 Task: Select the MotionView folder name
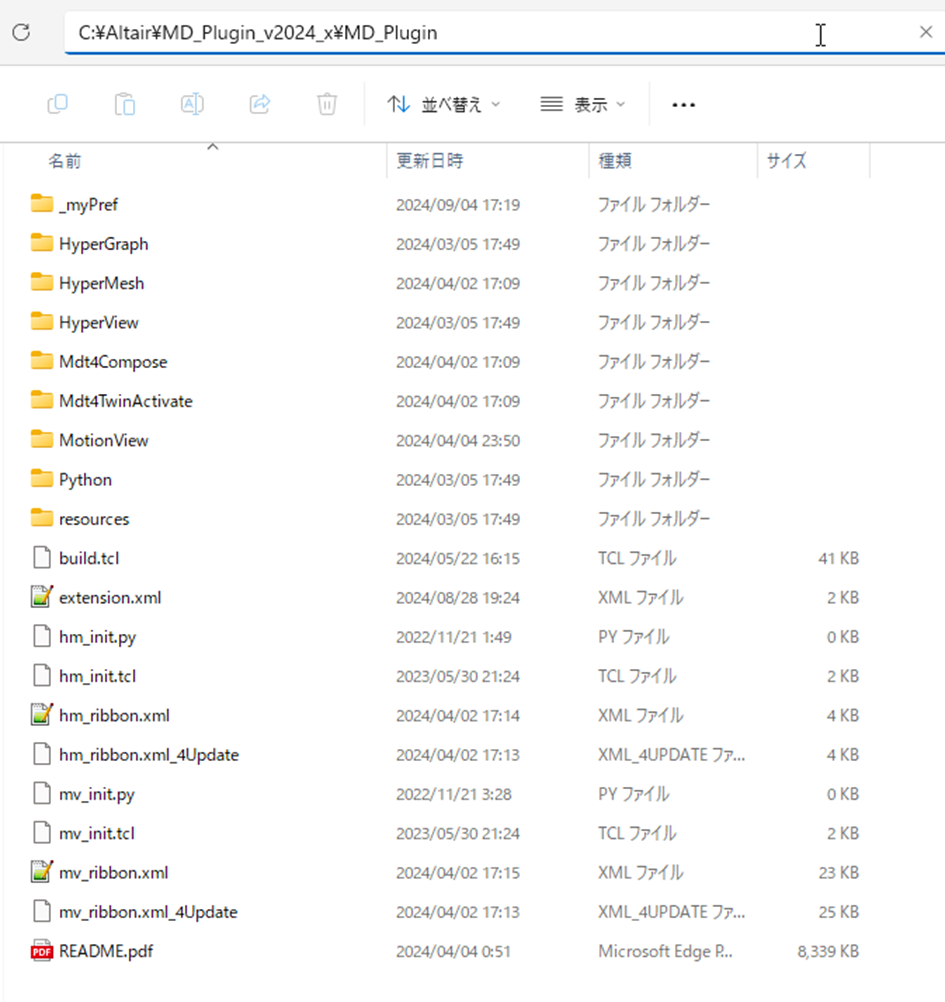[104, 440]
